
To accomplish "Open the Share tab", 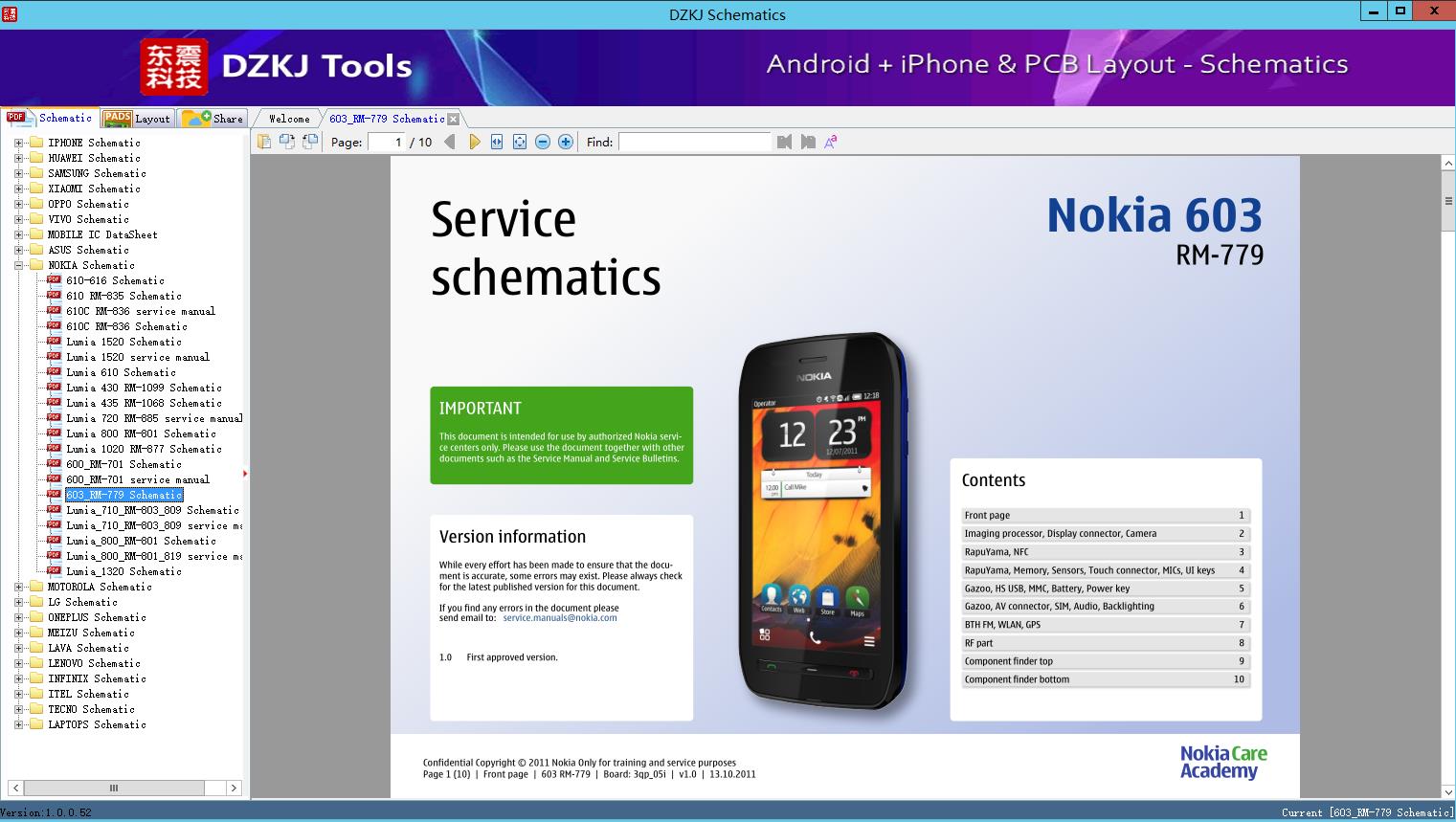I will 213,119.
